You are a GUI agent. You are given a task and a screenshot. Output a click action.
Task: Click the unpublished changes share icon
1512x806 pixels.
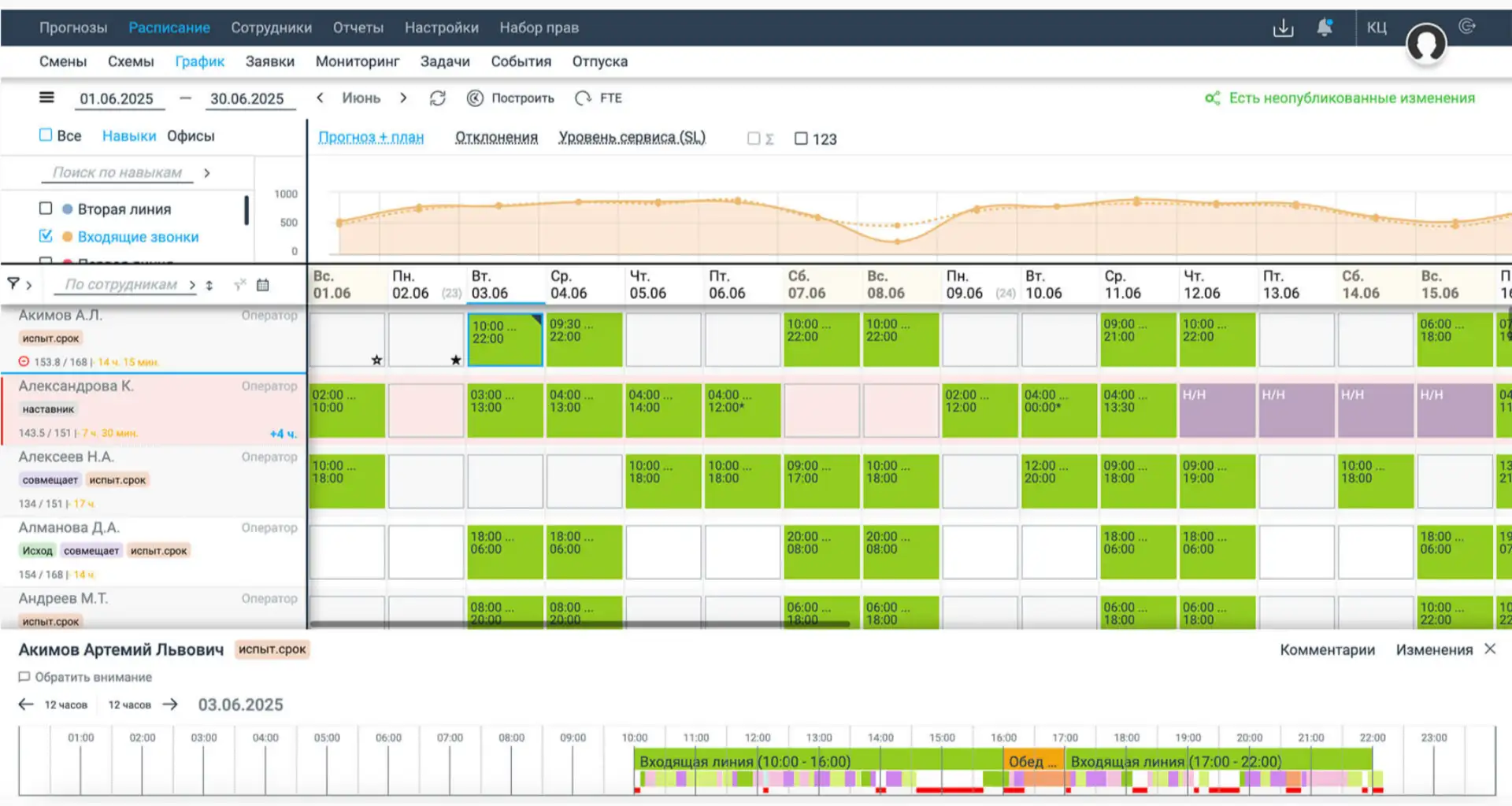1212,98
